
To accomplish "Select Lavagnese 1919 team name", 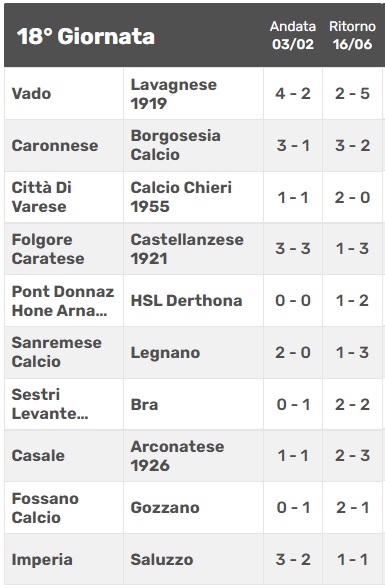I will 174,94.
